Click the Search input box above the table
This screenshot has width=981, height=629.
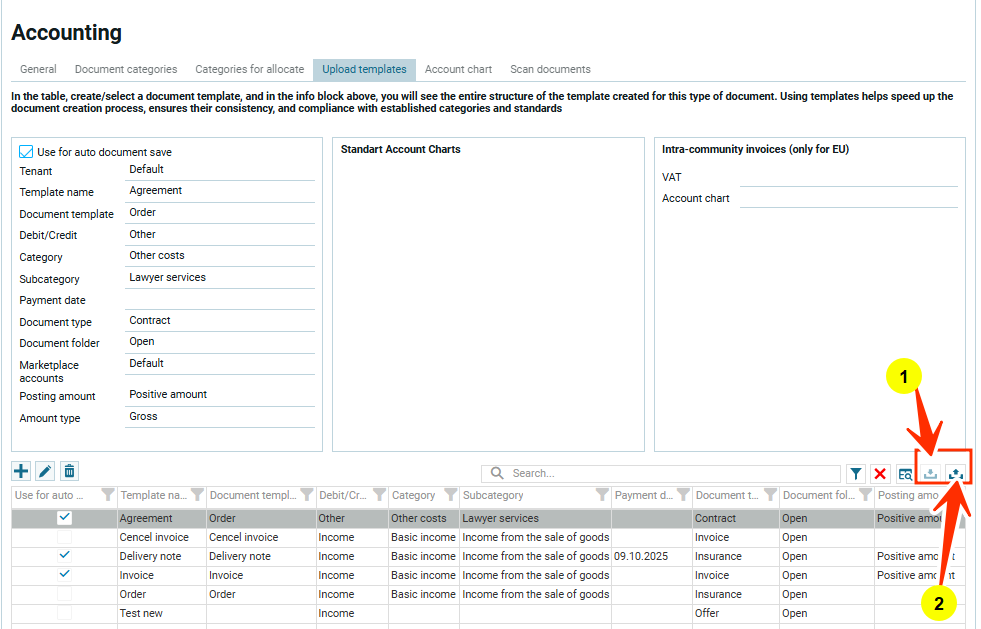[670, 473]
